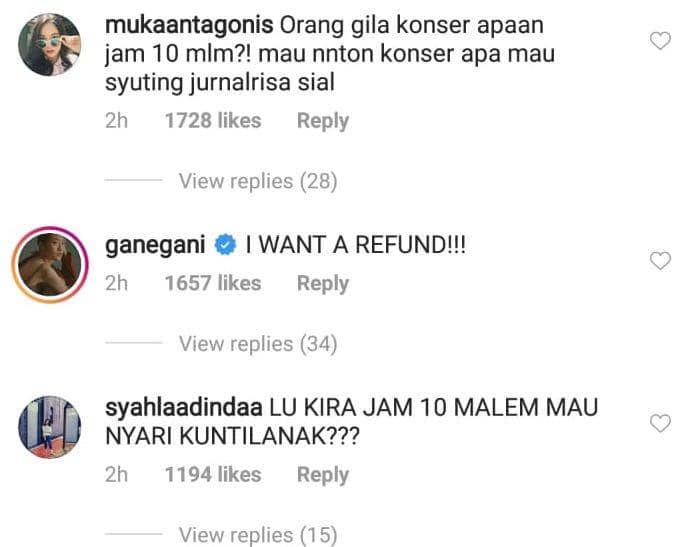Show who gave 1728 likes
Image resolution: width=691 pixels, height=547 pixels.
click(x=213, y=121)
